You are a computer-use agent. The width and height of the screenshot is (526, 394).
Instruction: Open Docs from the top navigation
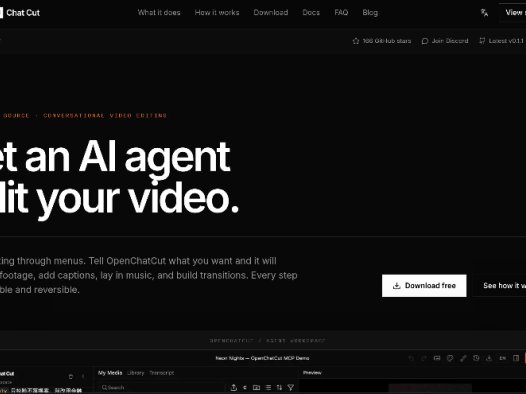(311, 13)
